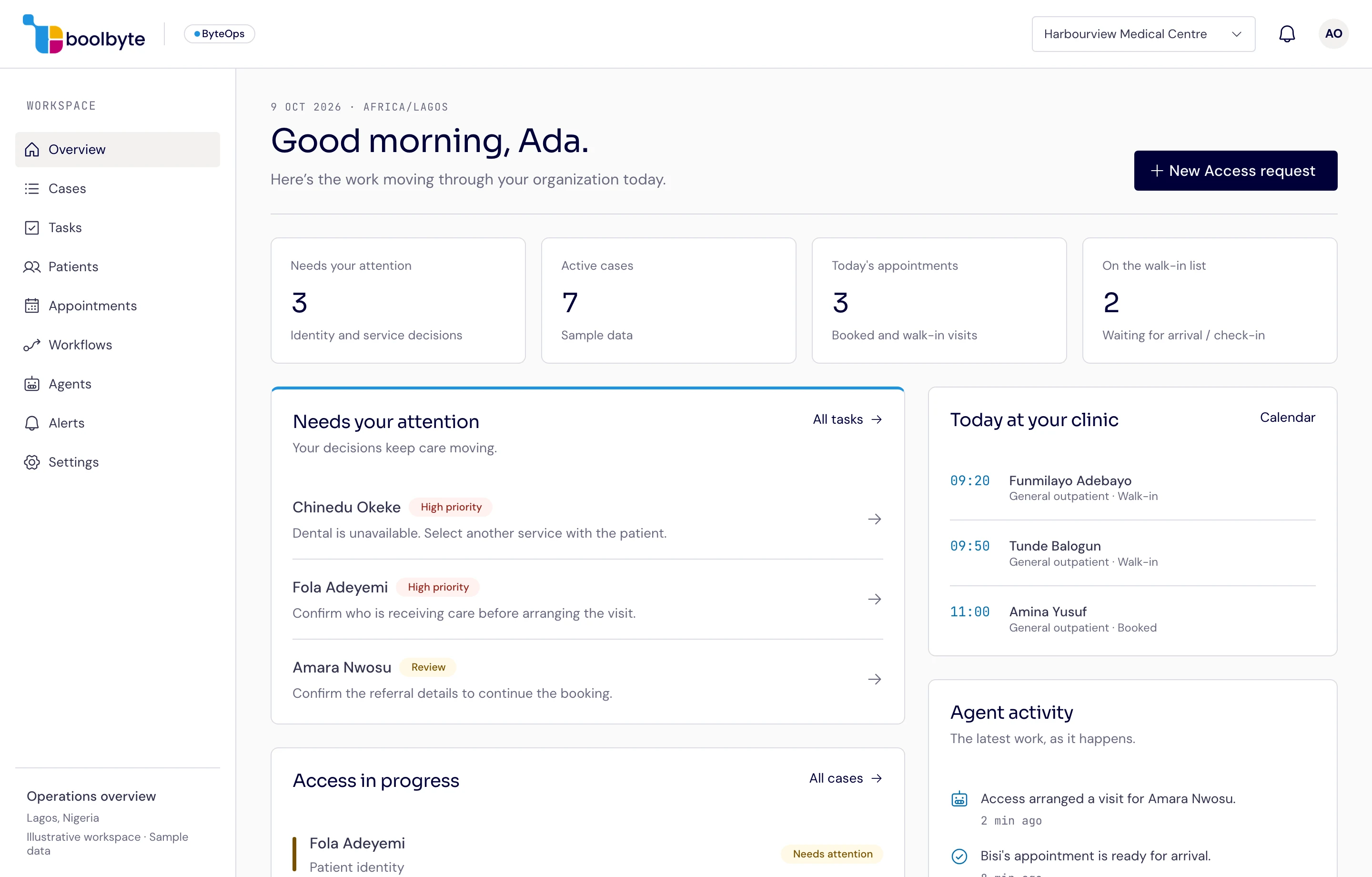
Task: Select the 11:00 Amina Yusuf appointment
Action: point(1133,619)
